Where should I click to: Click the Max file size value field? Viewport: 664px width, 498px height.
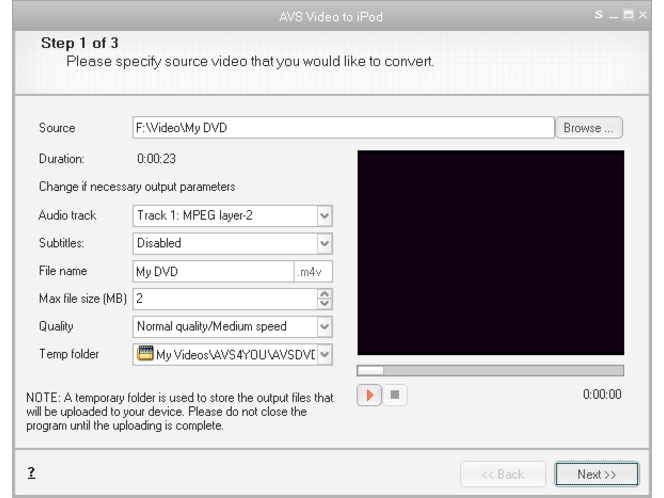coord(225,299)
